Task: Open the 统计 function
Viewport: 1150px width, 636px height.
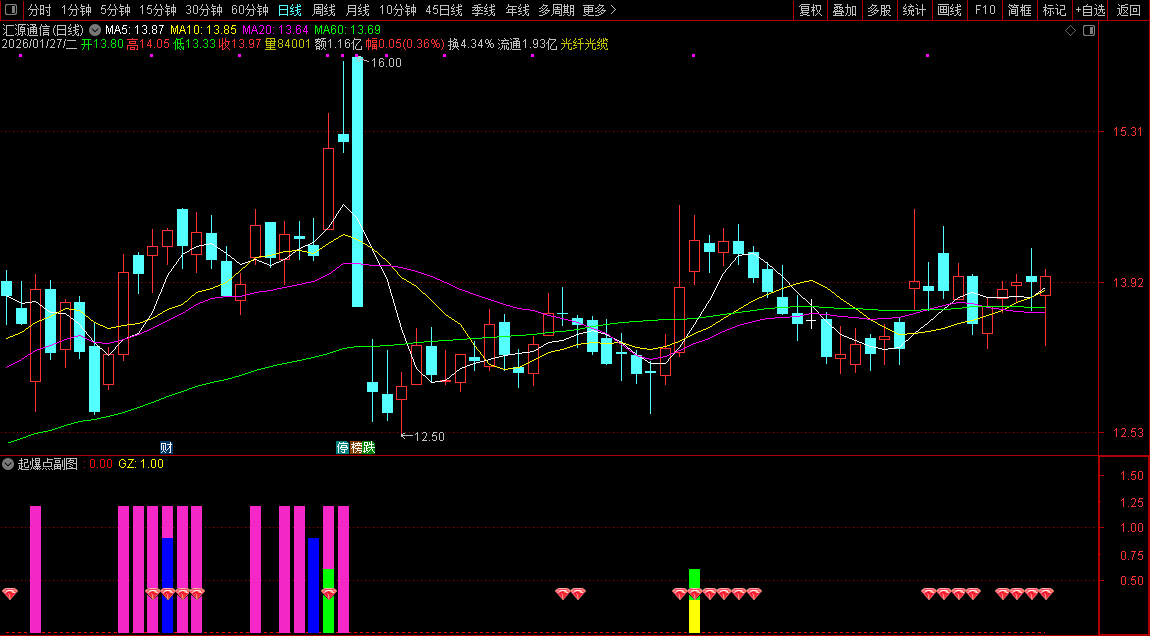Action: pyautogui.click(x=915, y=10)
